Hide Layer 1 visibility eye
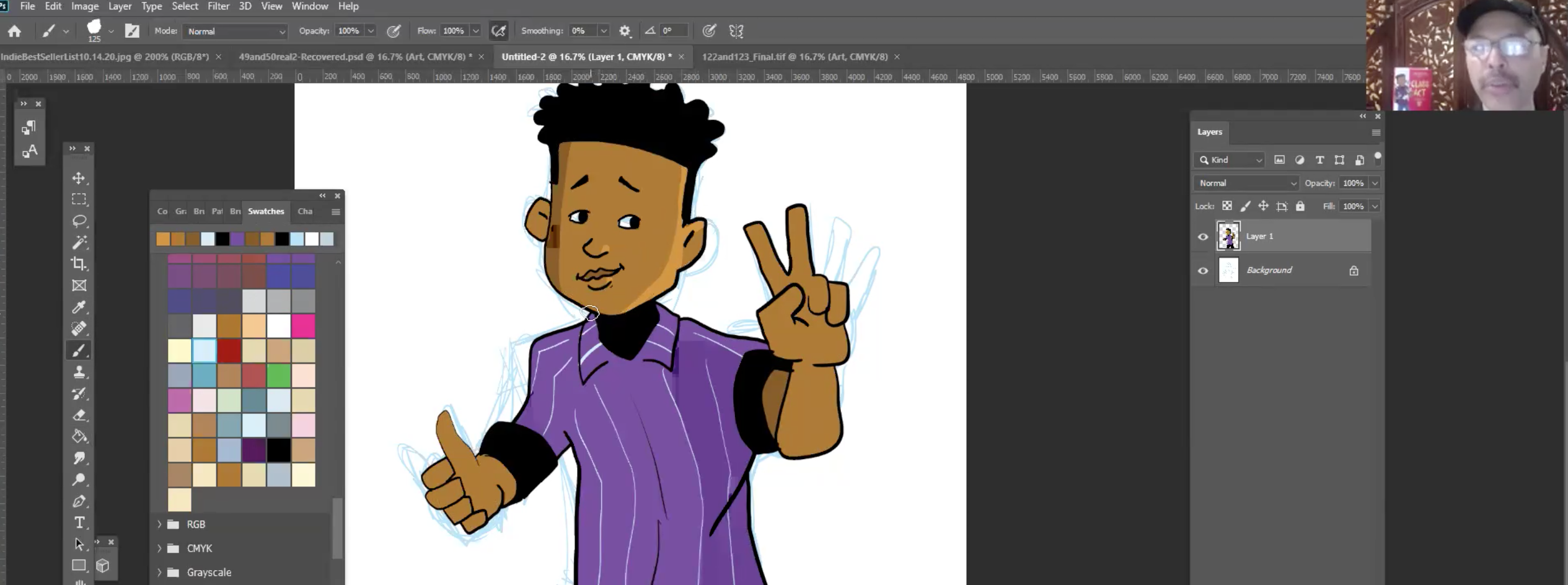Image resolution: width=1568 pixels, height=585 pixels. [1203, 237]
